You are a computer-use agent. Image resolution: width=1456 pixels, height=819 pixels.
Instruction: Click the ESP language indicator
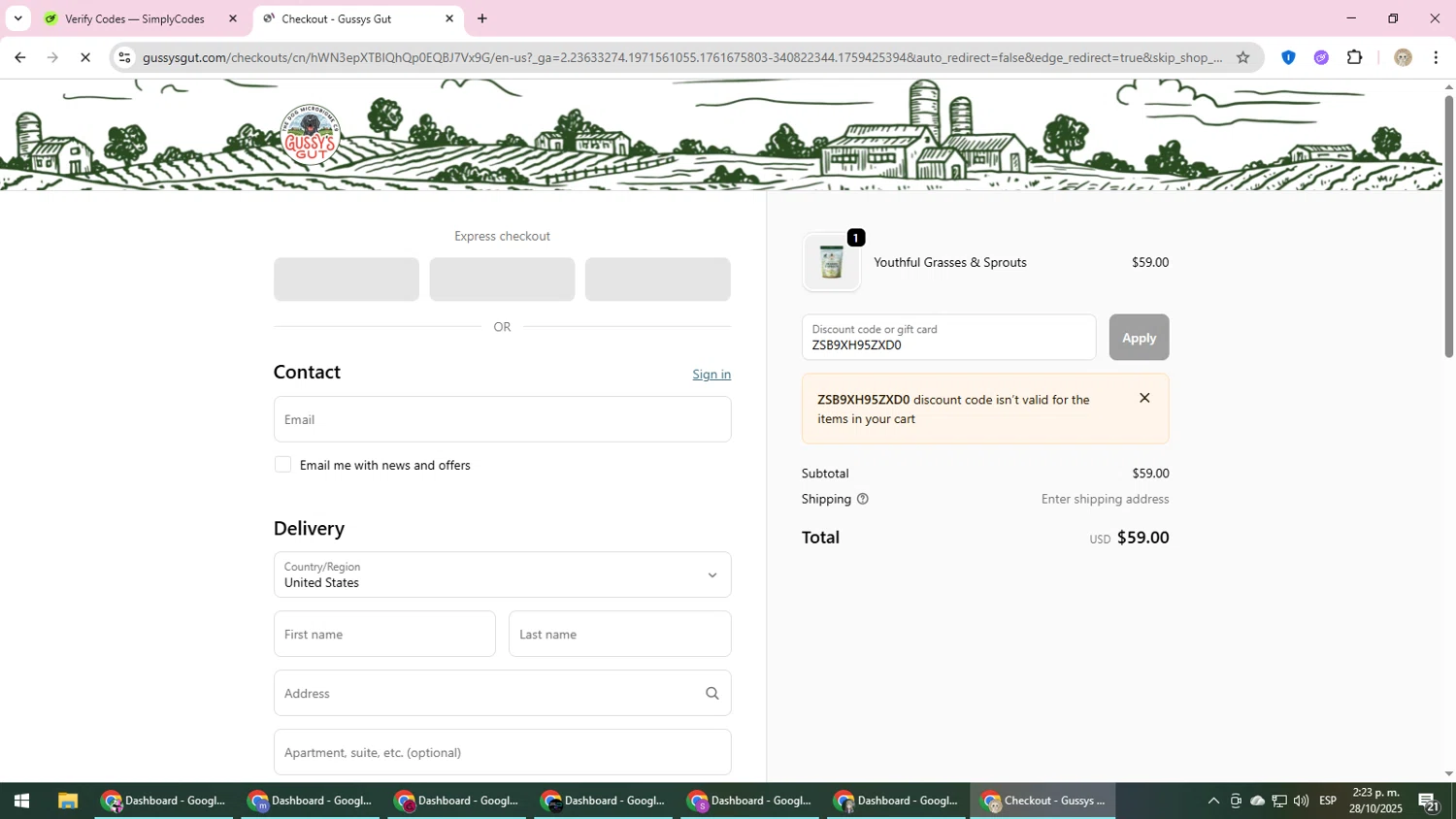pos(1328,801)
